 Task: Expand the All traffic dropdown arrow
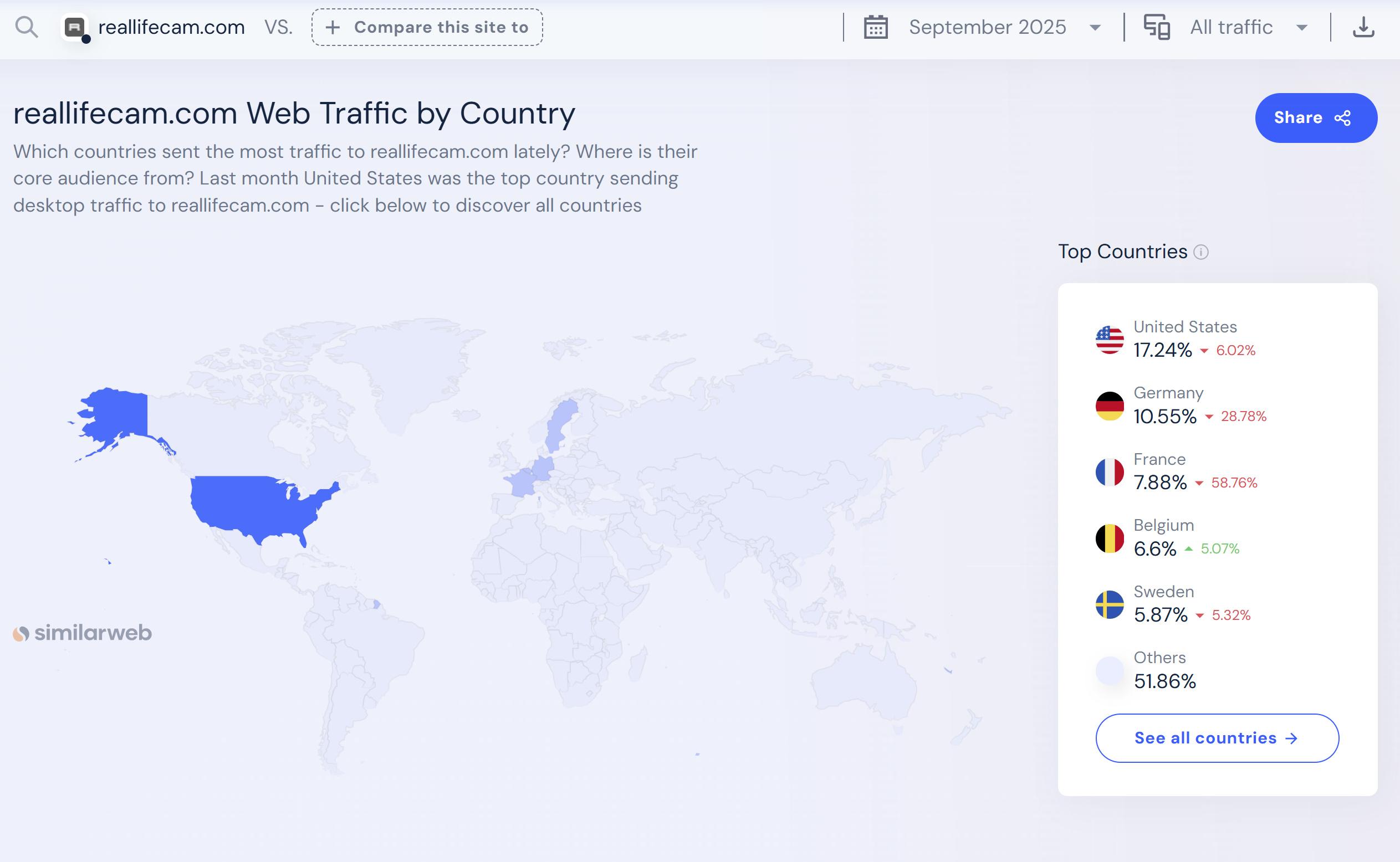coord(1302,27)
